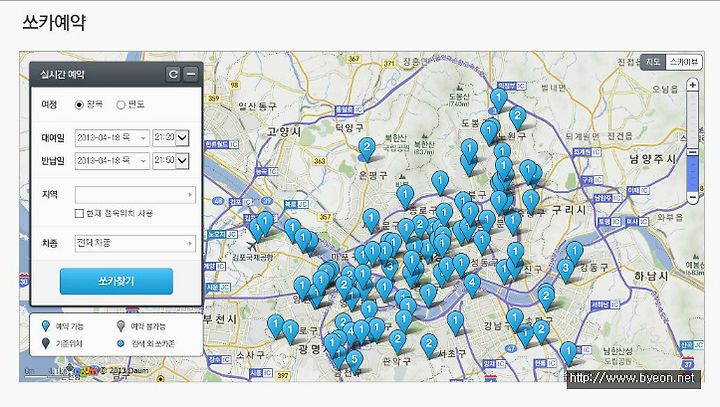This screenshot has height=407, width=720.
Task: Click the 실시간 예약 panel title
Action: click(x=62, y=74)
